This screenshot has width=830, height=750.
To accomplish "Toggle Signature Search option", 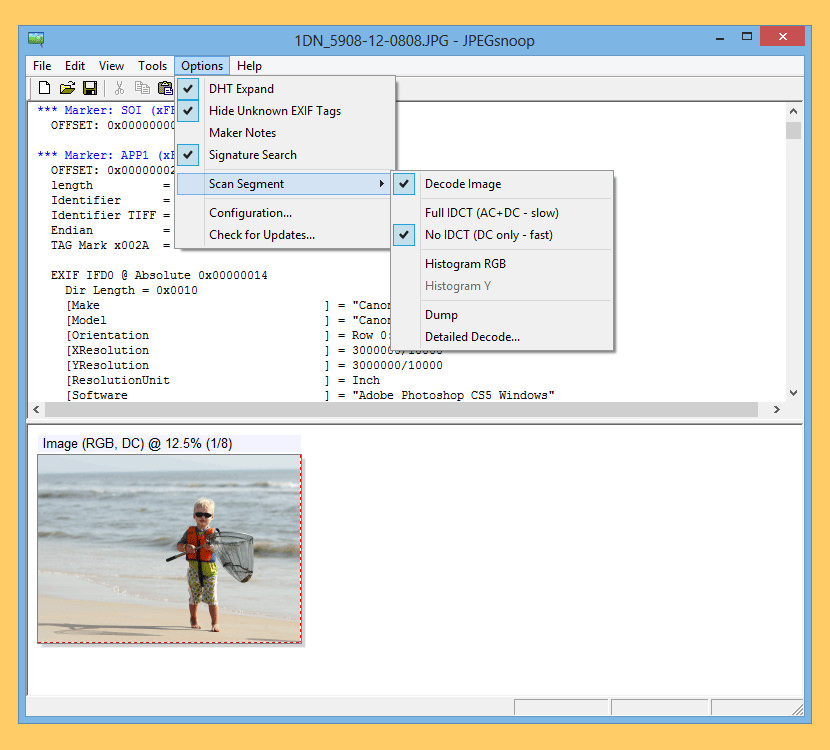I will 285,155.
